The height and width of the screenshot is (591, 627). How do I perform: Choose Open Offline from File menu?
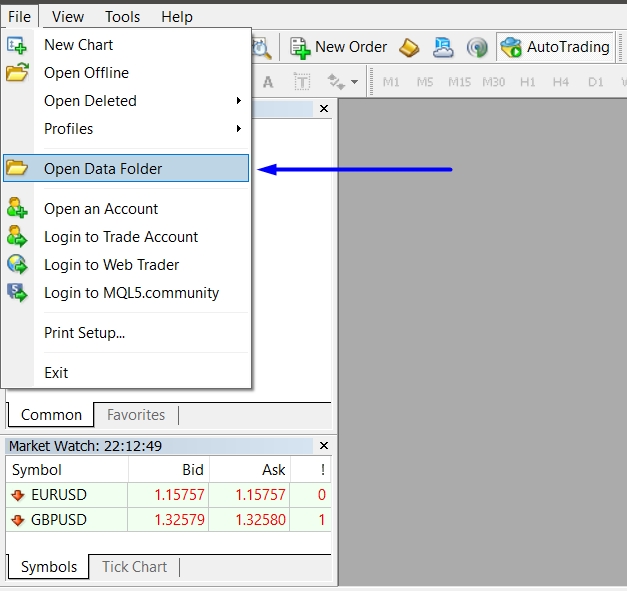126,73
